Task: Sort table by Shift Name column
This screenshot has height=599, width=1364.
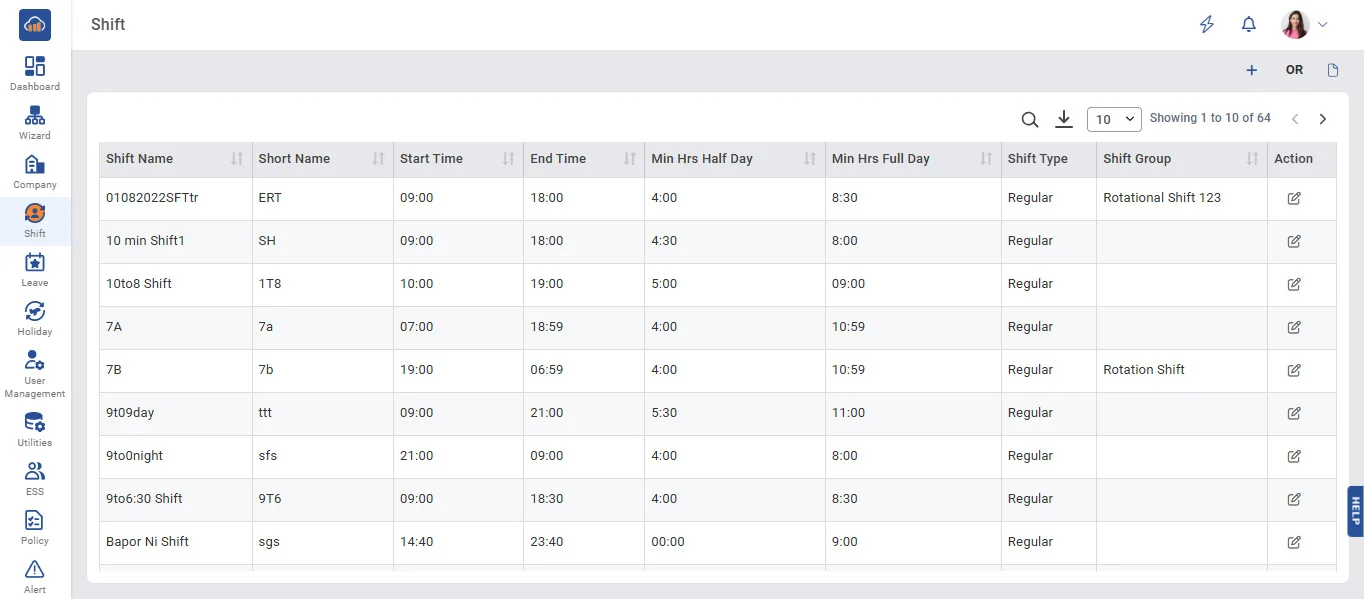Action: (x=237, y=159)
